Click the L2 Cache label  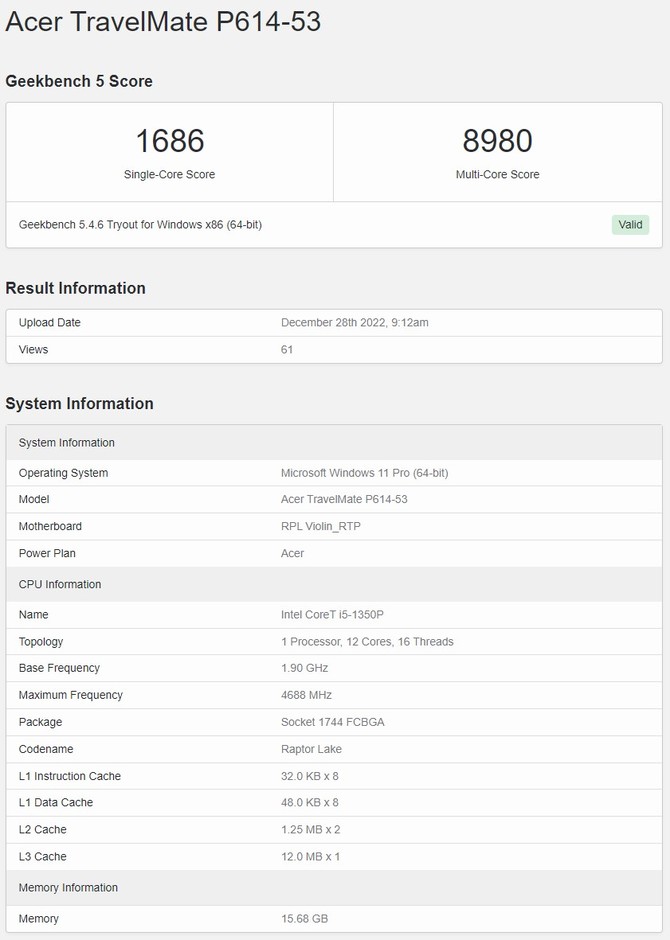(43, 829)
